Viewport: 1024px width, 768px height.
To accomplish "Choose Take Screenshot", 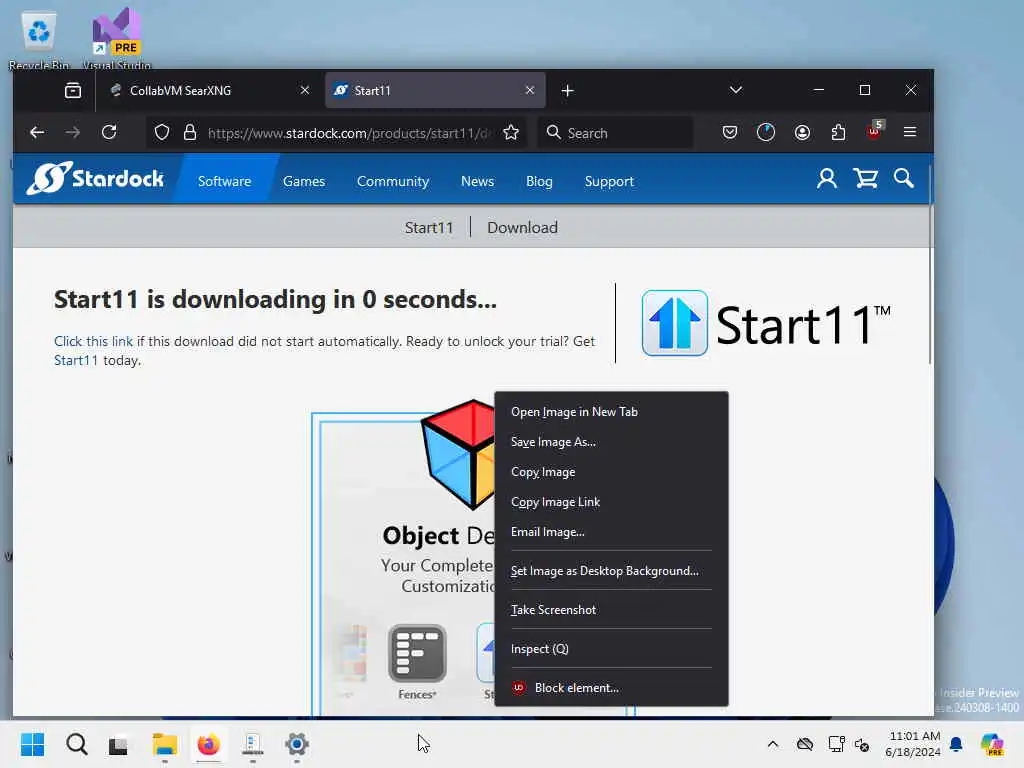I will [611, 610].
